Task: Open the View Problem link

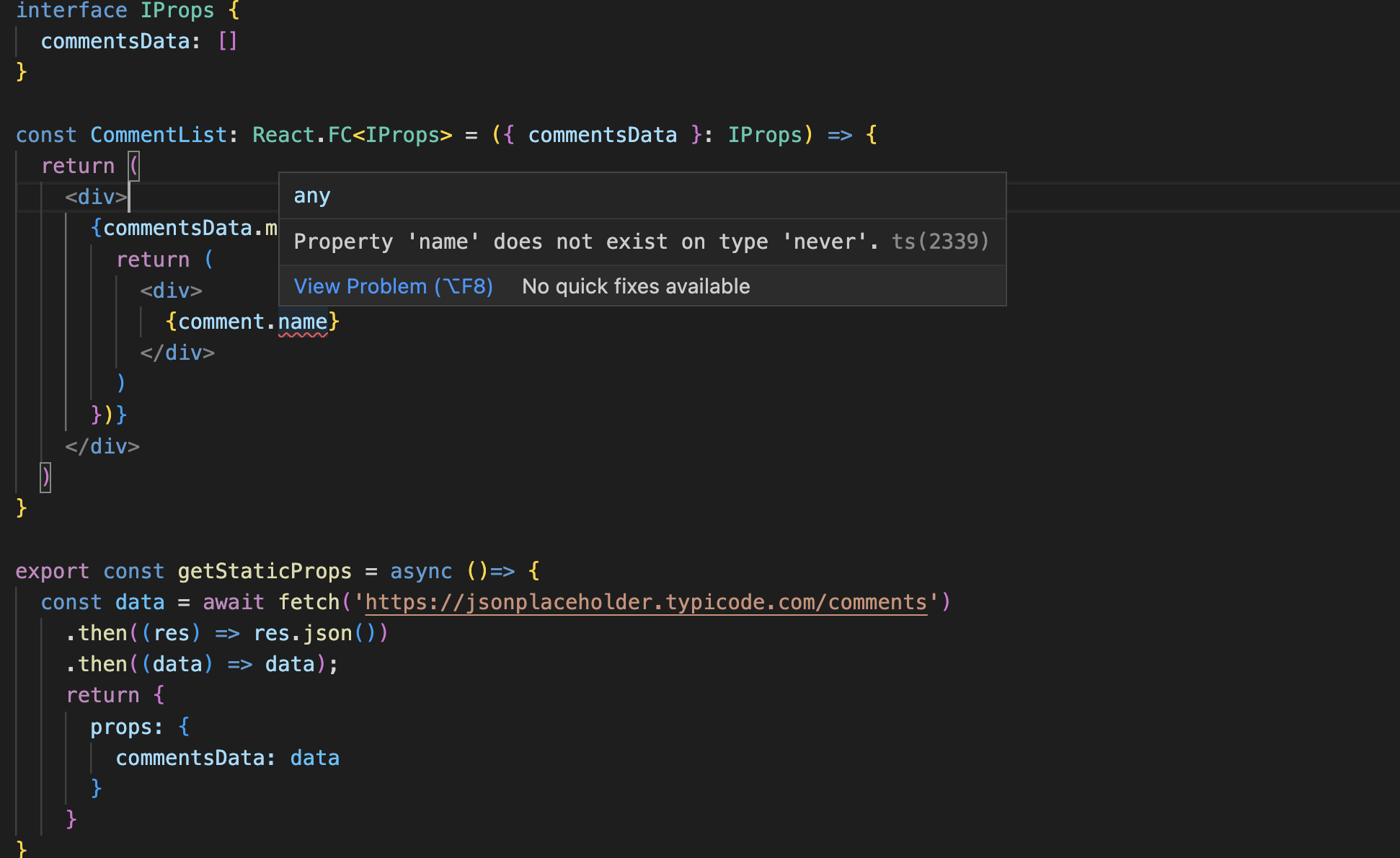Action: pos(393,286)
